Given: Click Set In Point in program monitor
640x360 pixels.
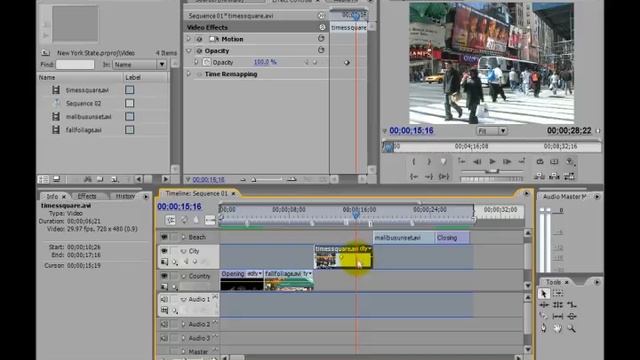Looking at the screenshot, I should (413, 162).
